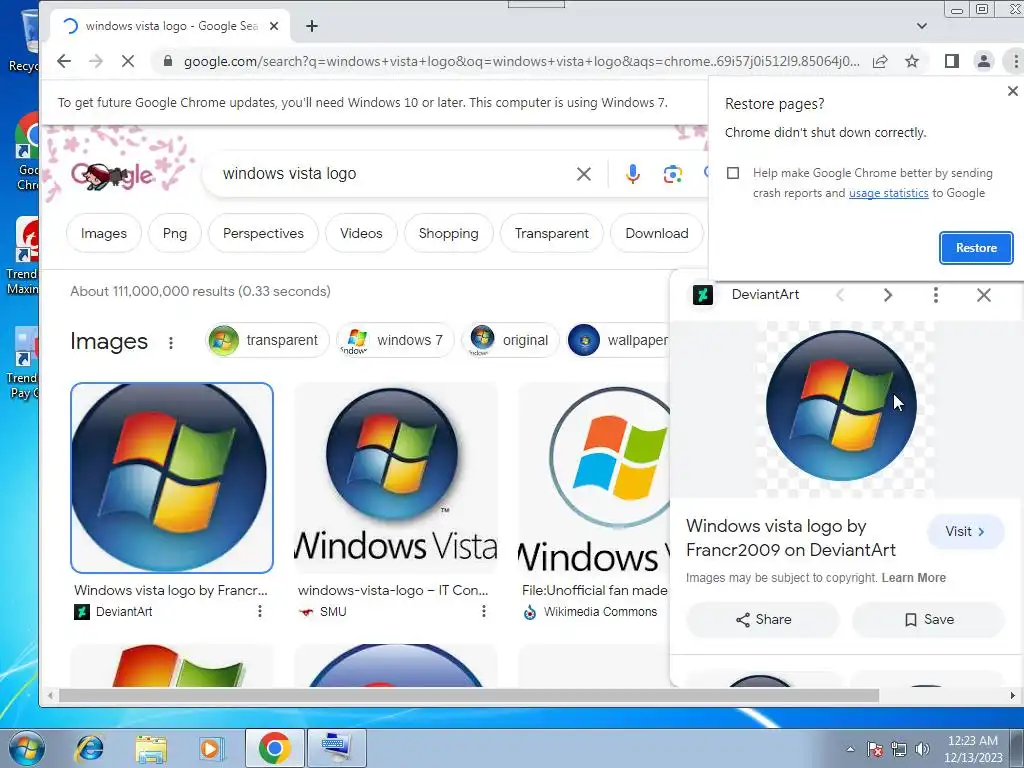This screenshot has height=768, width=1024.
Task: Filter images by 'wallpaper' chip
Action: [x=618, y=340]
